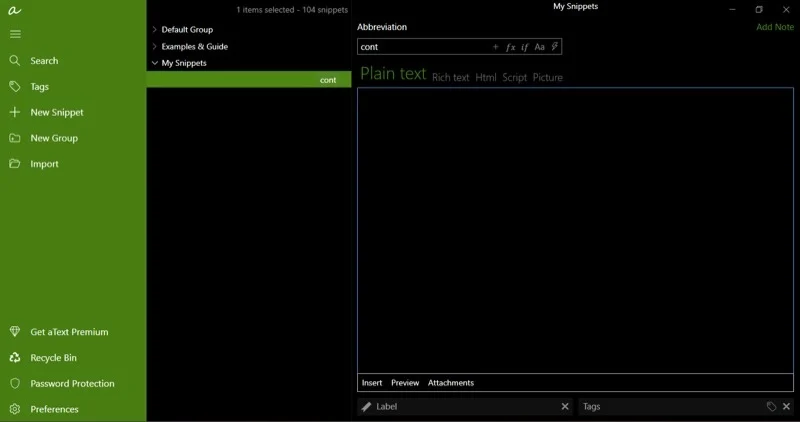Expand the Default Group tree node
Screen dimensions: 800x422
tap(154, 30)
